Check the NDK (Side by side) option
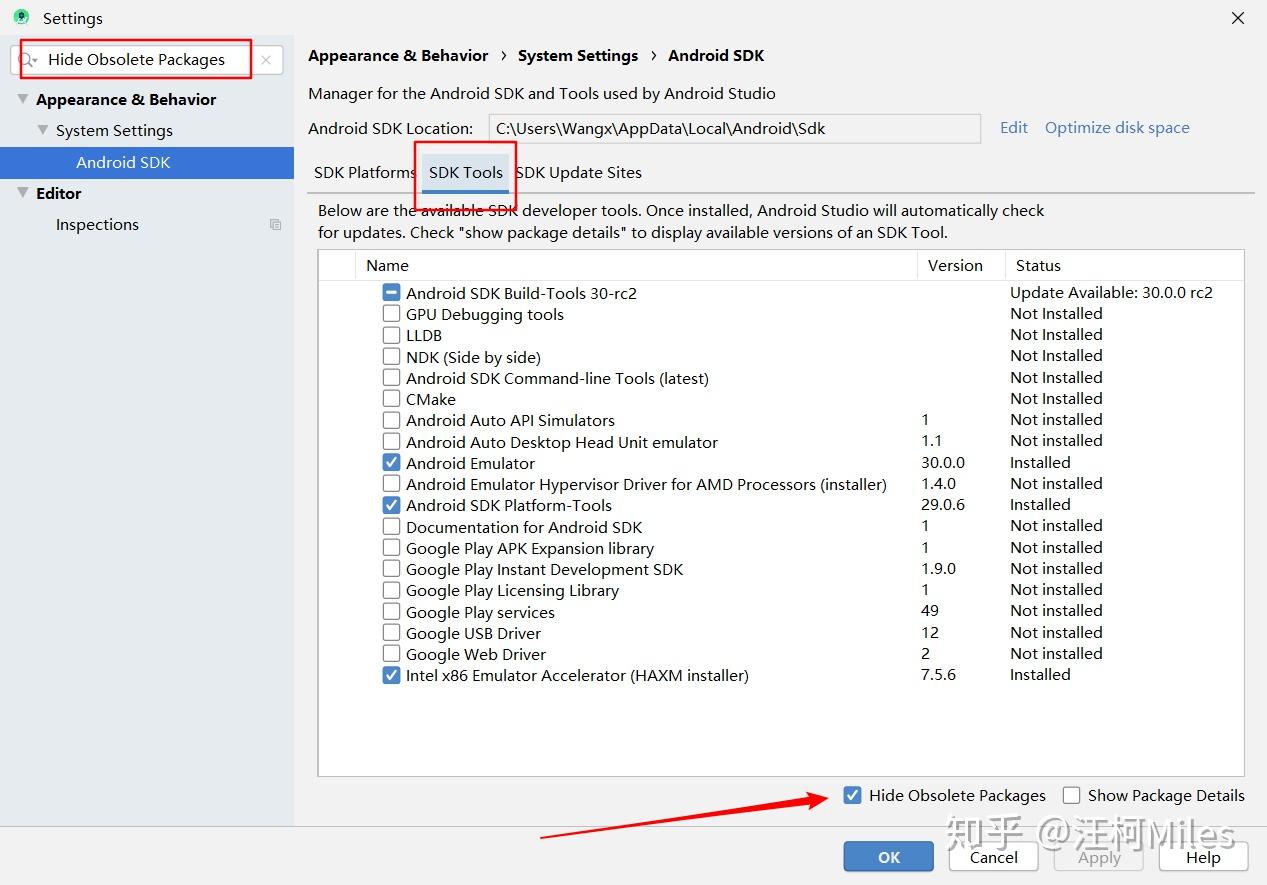 coord(391,357)
